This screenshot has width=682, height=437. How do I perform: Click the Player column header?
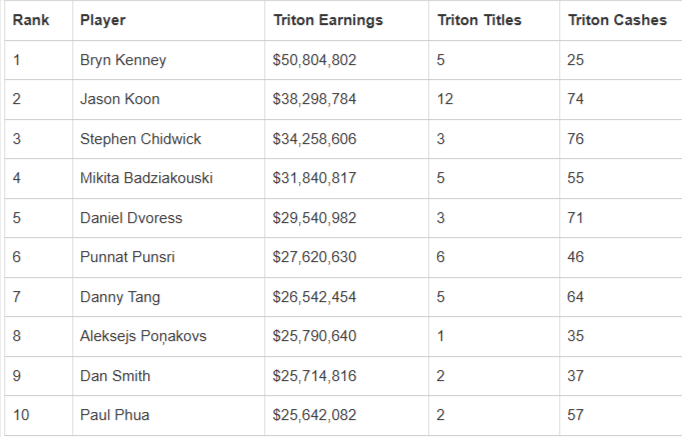click(103, 20)
